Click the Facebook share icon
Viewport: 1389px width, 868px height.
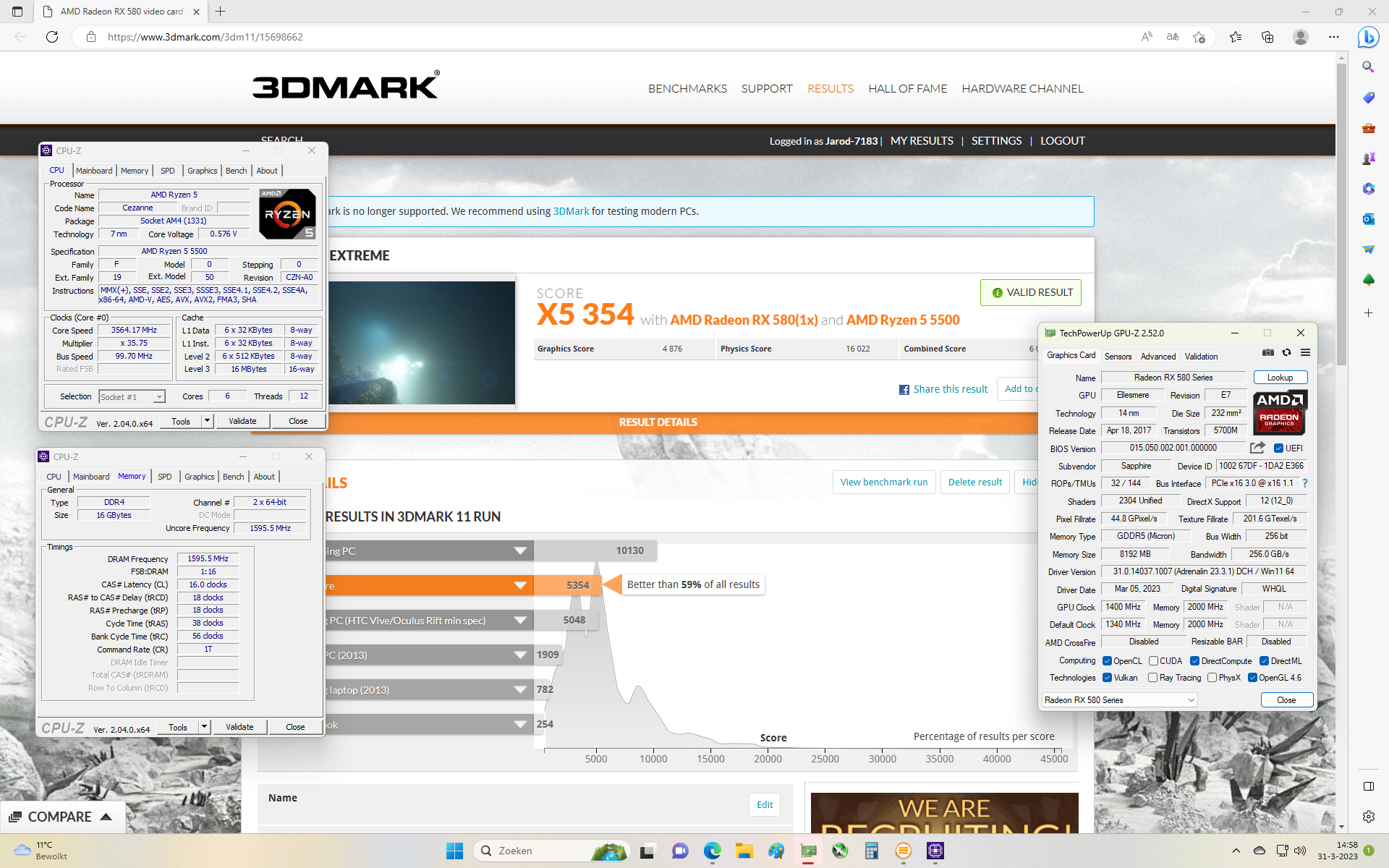point(904,390)
